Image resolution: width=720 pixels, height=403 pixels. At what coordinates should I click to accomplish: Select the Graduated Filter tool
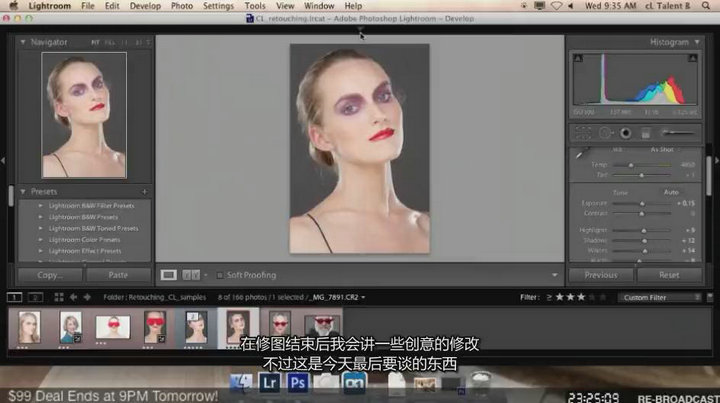click(x=645, y=132)
